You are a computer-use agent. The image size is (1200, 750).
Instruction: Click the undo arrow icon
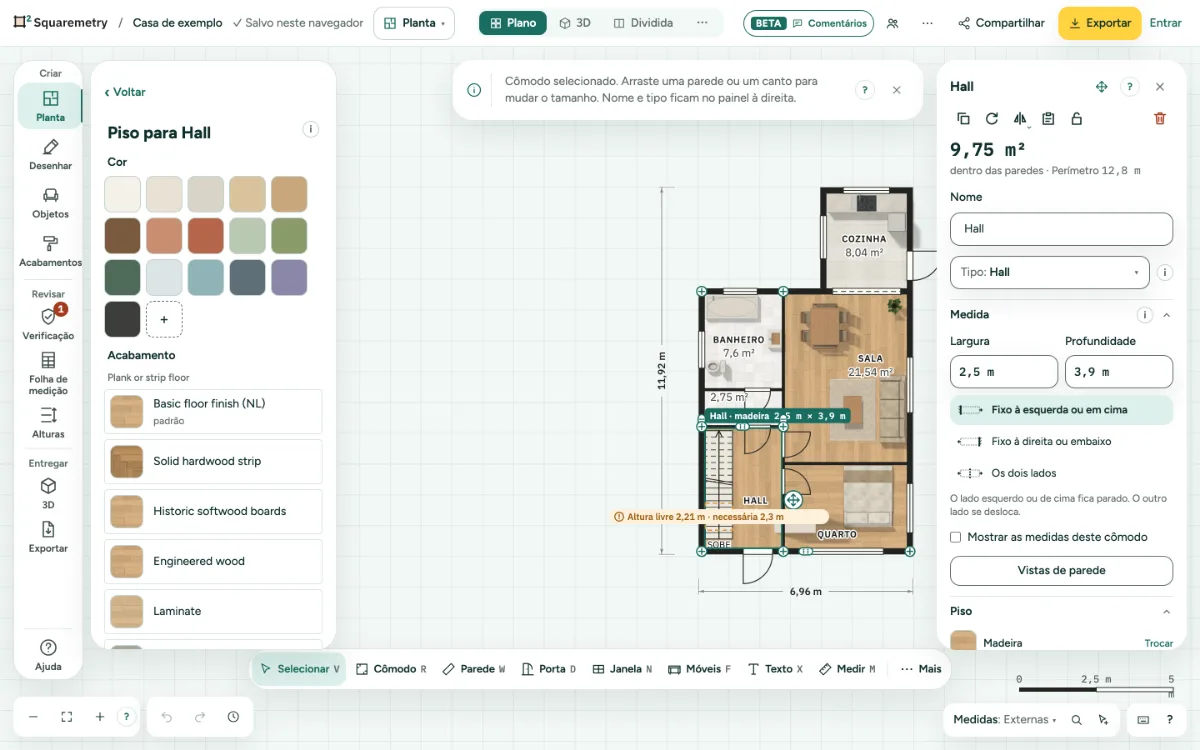(167, 717)
